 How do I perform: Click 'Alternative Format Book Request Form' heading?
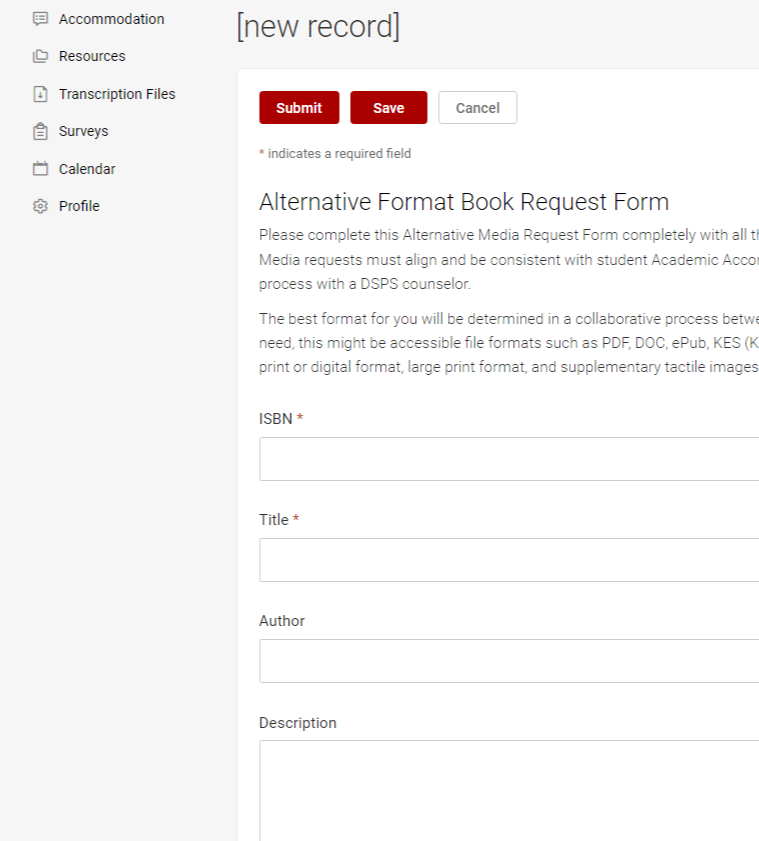click(464, 202)
